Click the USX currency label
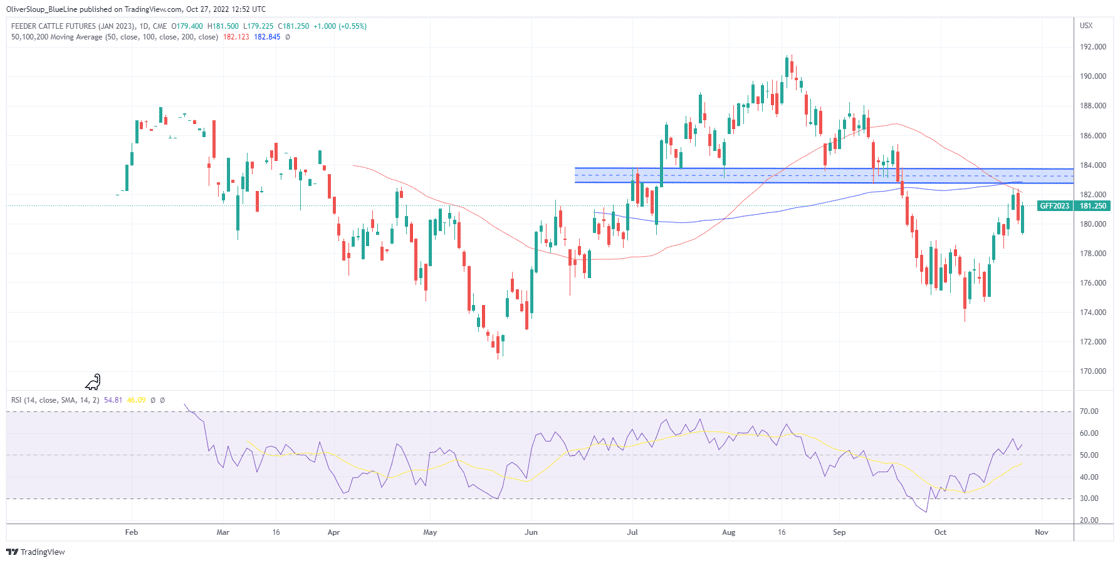 coord(1086,26)
